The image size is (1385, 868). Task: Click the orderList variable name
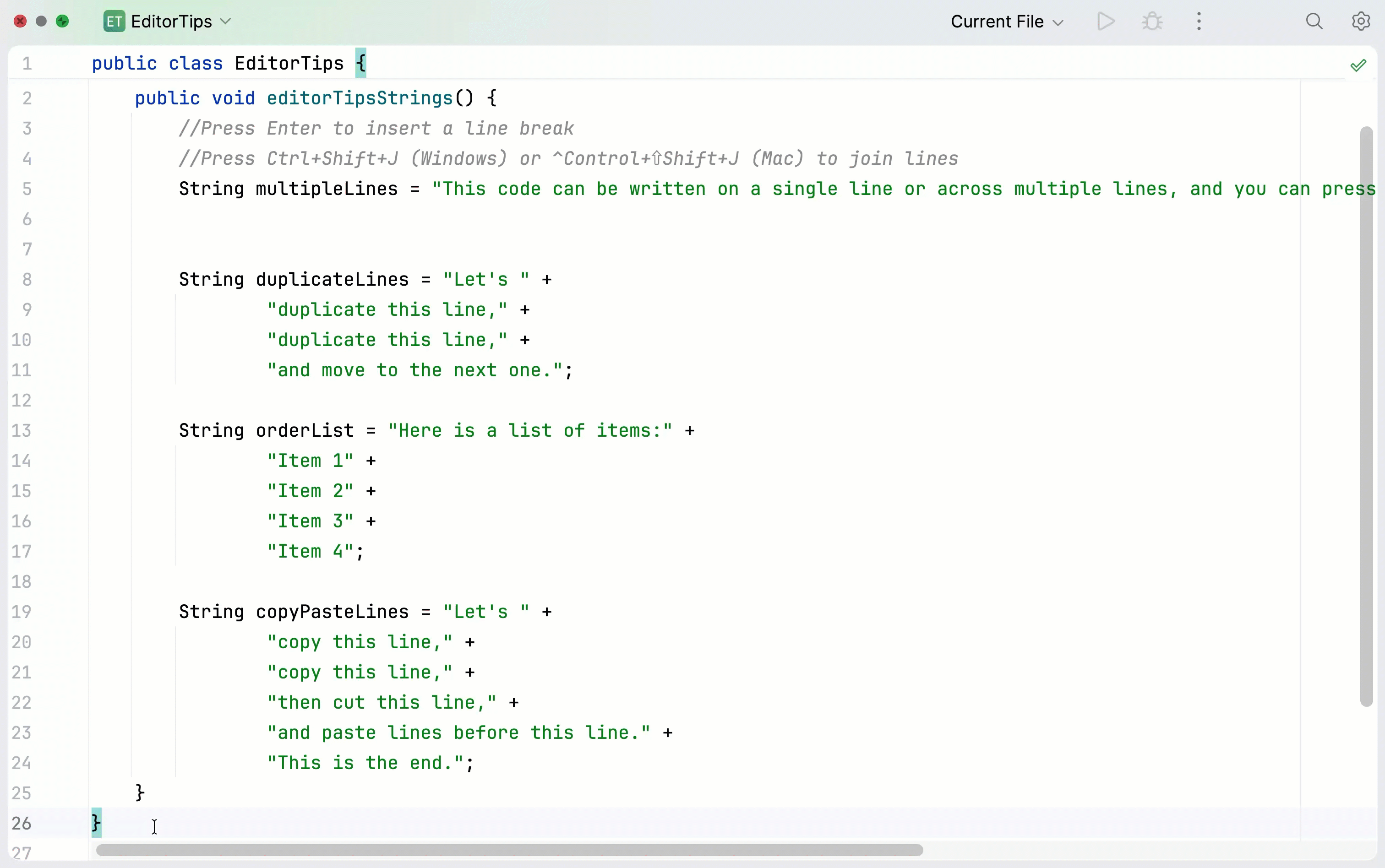click(305, 430)
